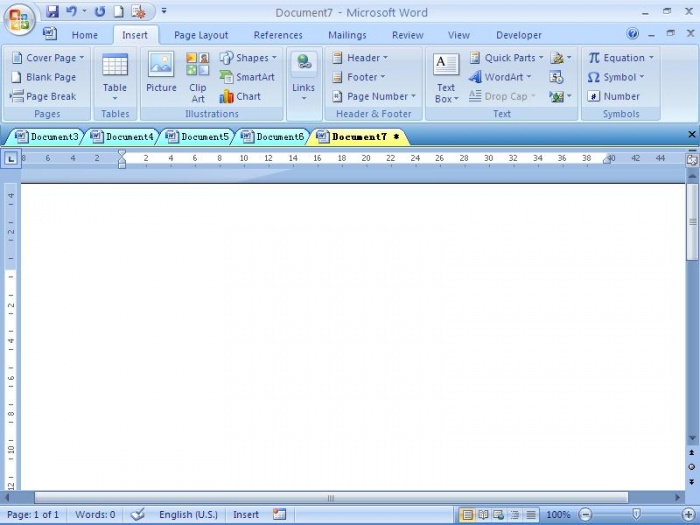Switch to Document6 tab
The width and height of the screenshot is (700, 525).
(272, 137)
